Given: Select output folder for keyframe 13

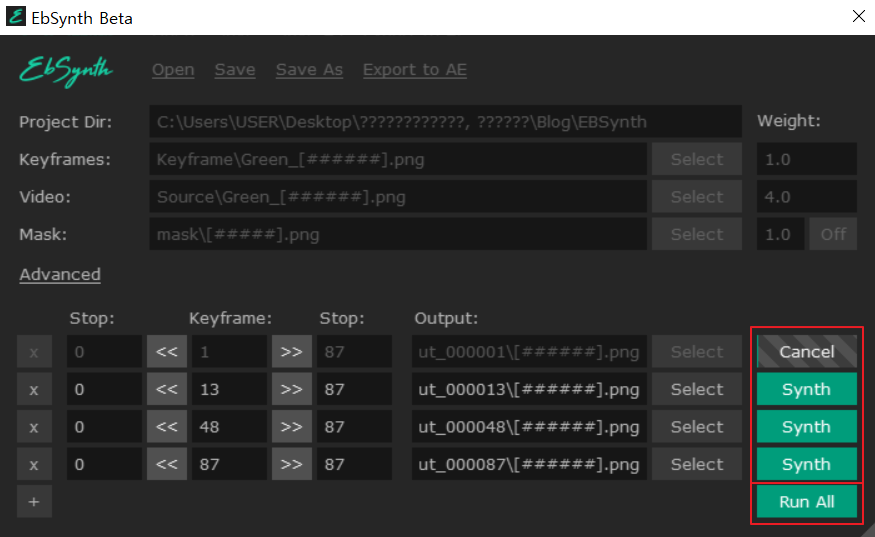Looking at the screenshot, I should tap(696, 389).
